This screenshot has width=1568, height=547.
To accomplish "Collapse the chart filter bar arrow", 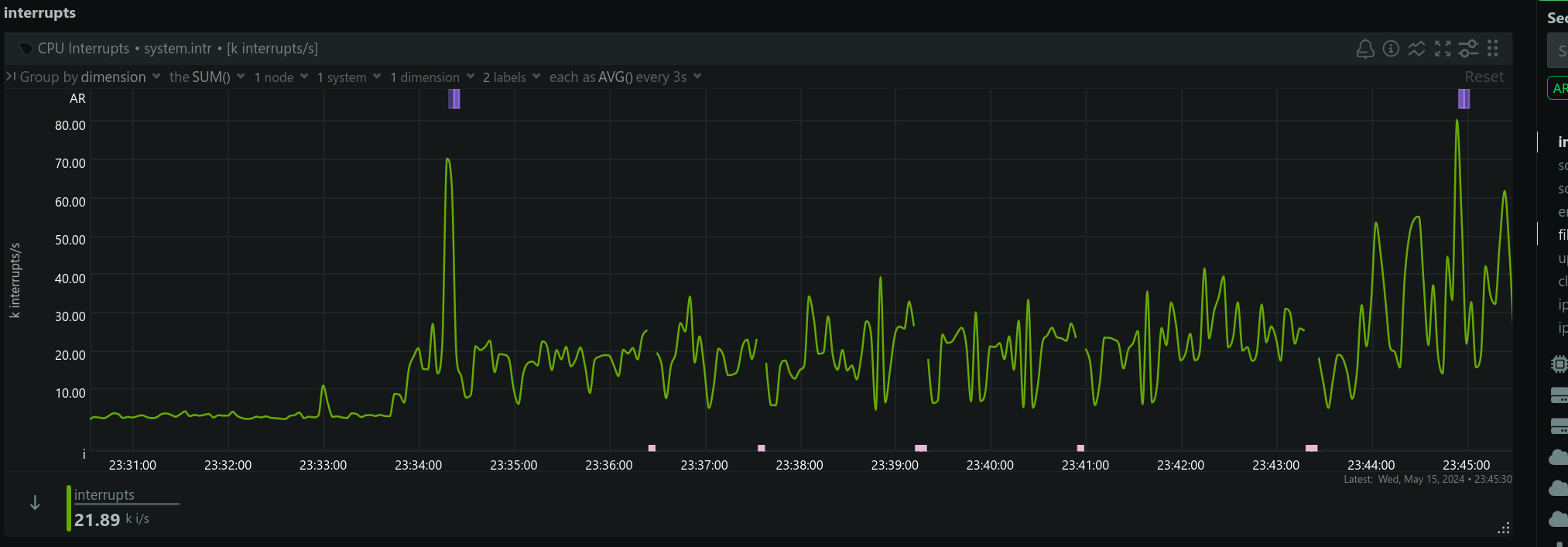I will 11,77.
